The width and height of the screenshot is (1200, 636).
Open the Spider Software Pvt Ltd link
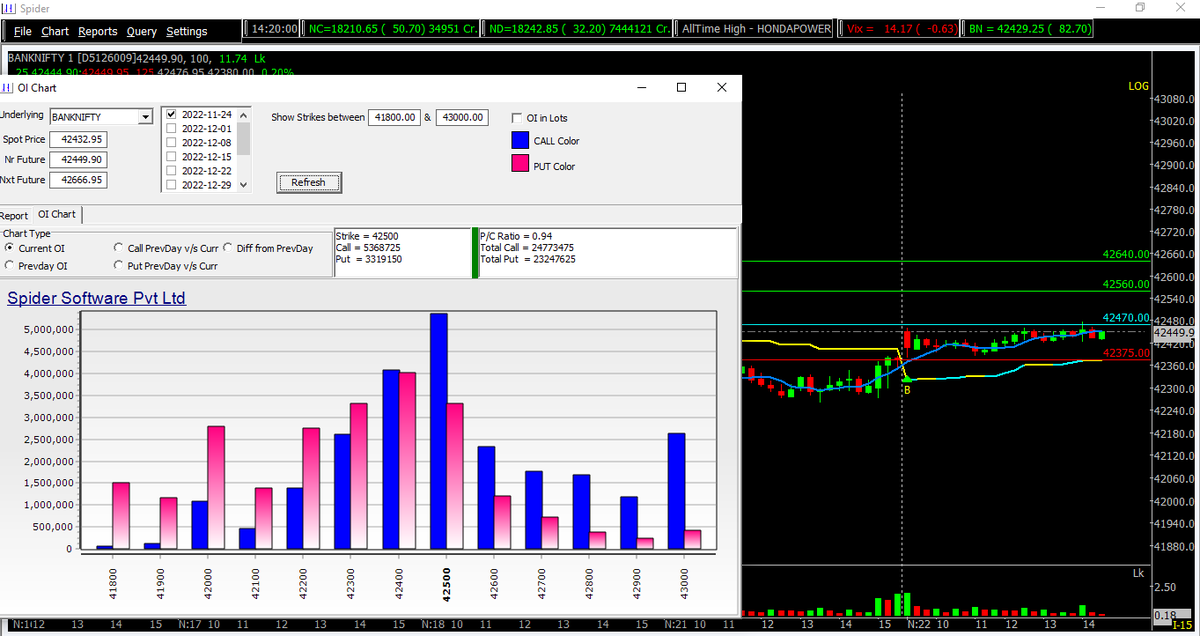[96, 298]
